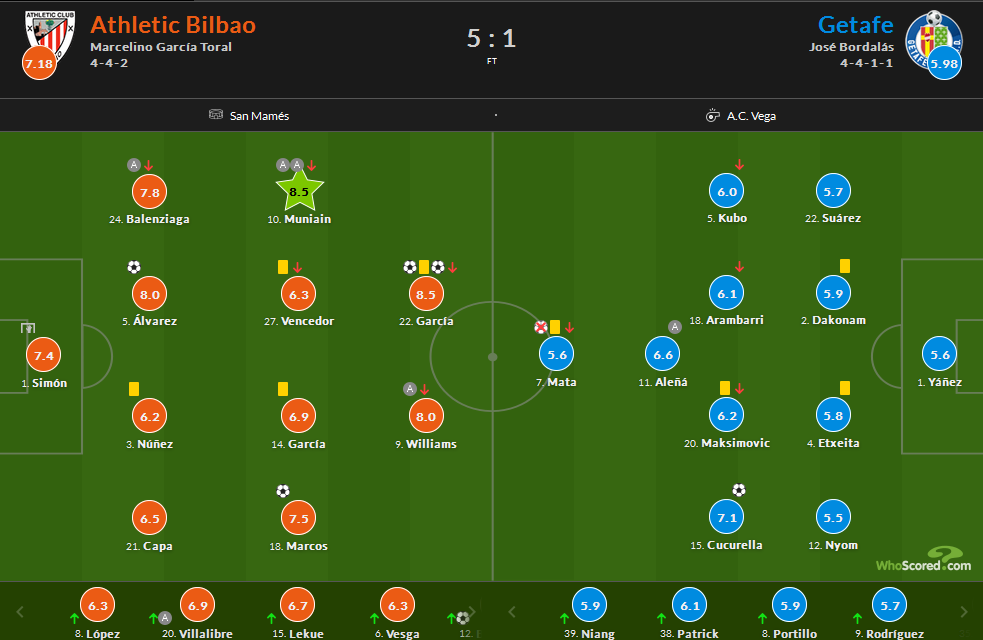Select Williams's 8.0 rating circle
This screenshot has width=983, height=640.
click(427, 416)
